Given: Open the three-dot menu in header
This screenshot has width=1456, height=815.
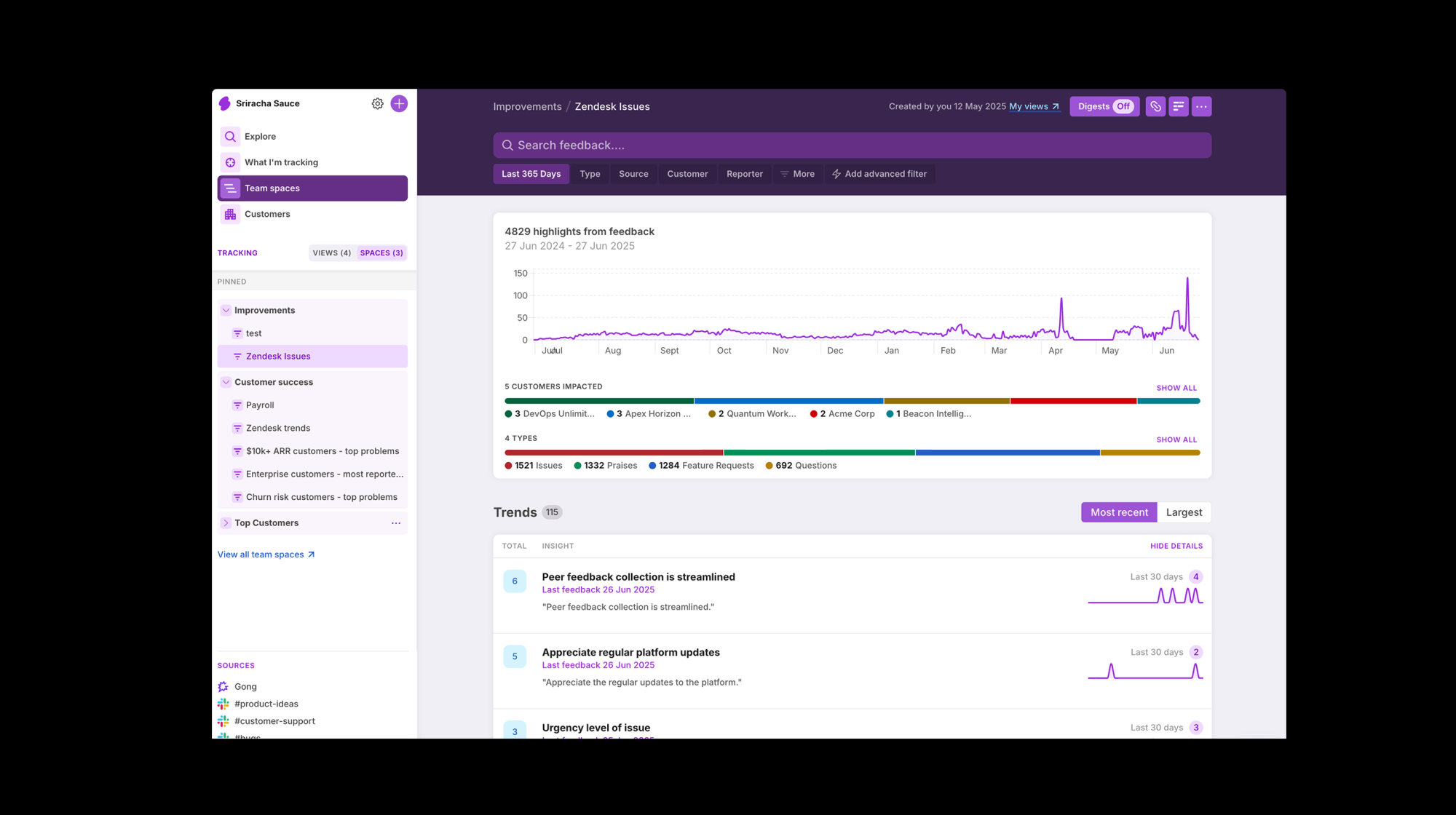Looking at the screenshot, I should (x=1201, y=106).
